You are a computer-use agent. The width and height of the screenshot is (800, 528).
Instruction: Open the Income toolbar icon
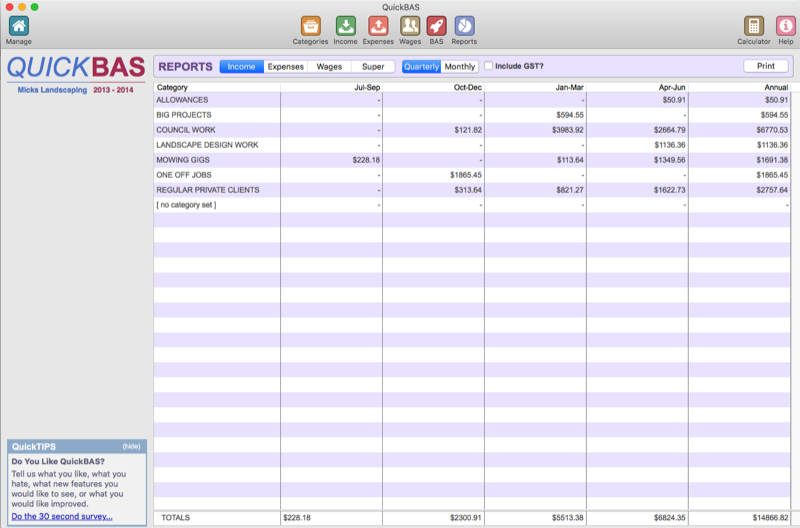click(345, 26)
